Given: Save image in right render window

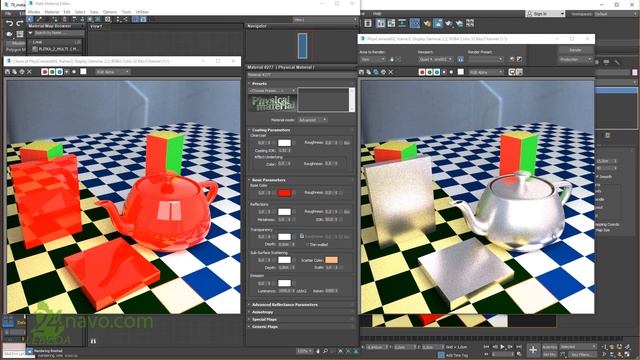Looking at the screenshot, I should pyautogui.click(x=362, y=72).
